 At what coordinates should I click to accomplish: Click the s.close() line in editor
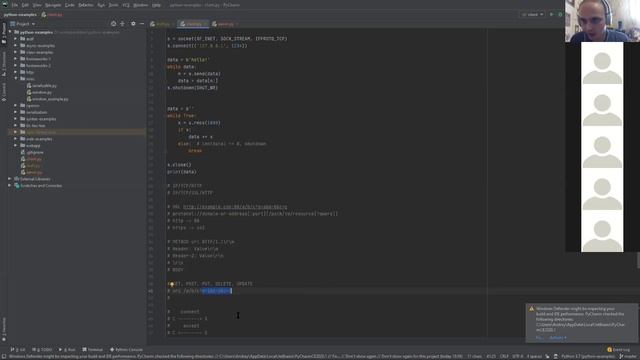pos(179,165)
